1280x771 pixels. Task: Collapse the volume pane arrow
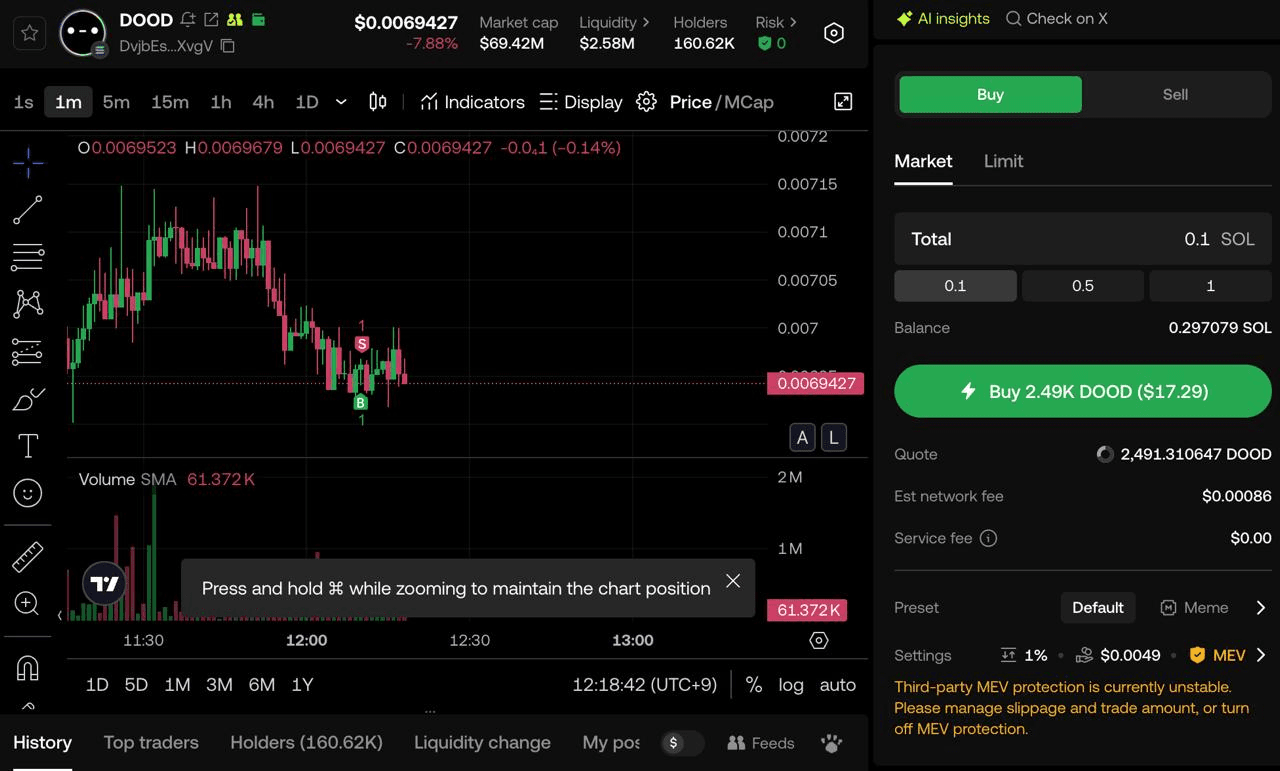[x=60, y=616]
